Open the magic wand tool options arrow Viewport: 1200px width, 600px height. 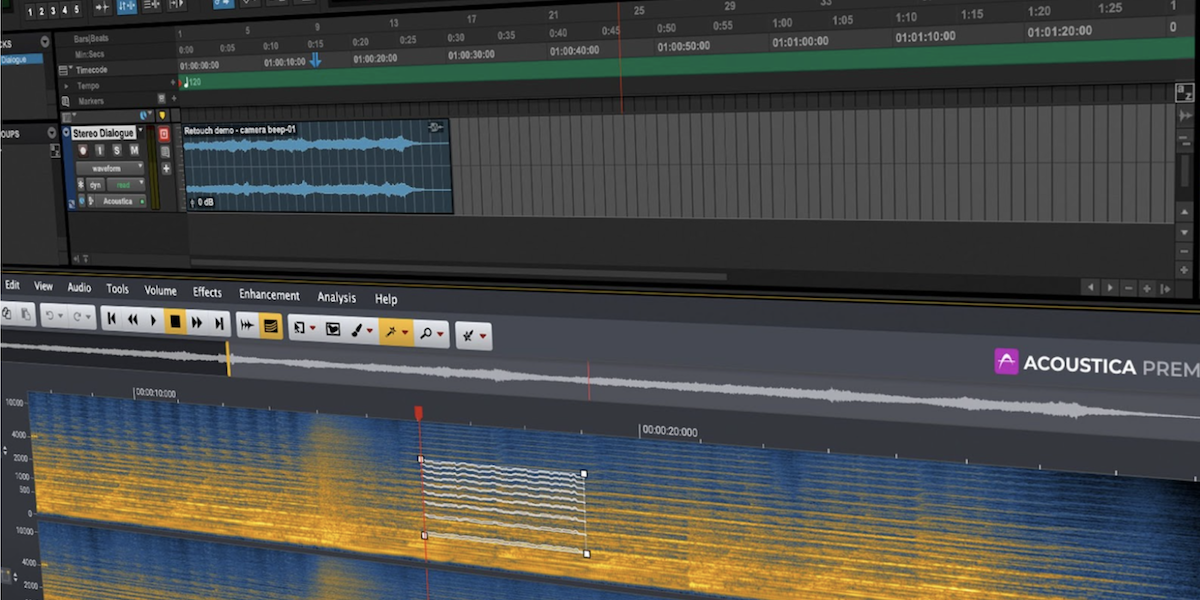pos(405,332)
